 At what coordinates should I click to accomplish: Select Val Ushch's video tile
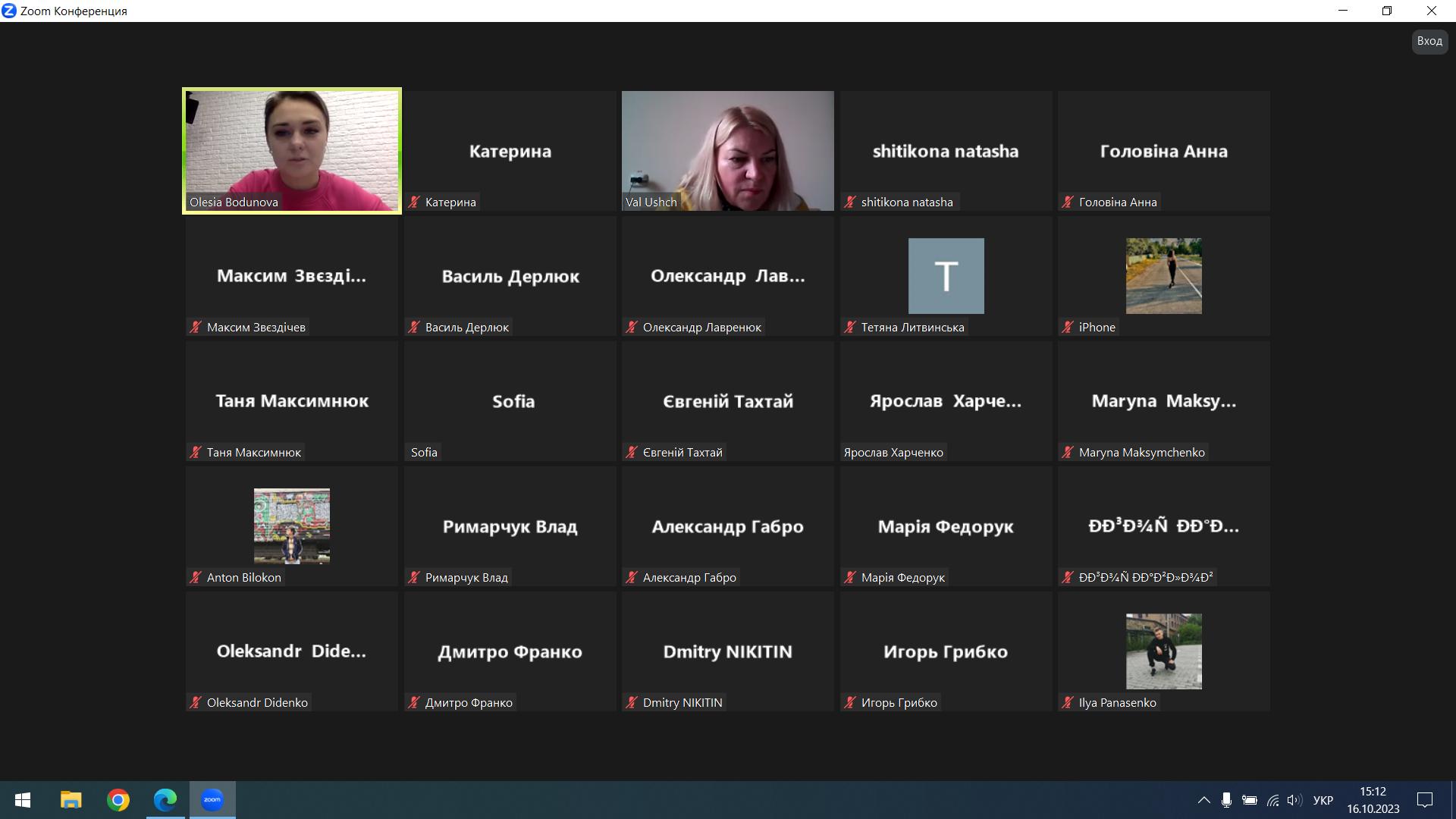[728, 151]
